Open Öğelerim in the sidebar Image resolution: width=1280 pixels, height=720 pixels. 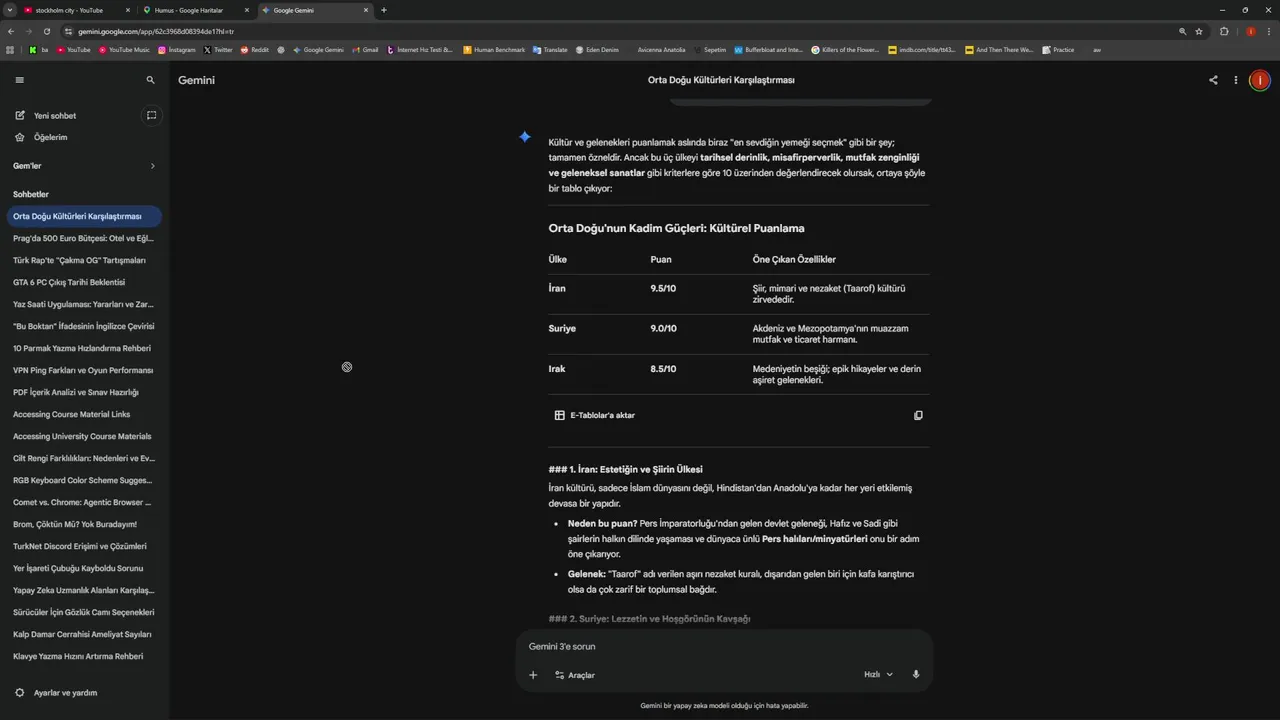50,137
